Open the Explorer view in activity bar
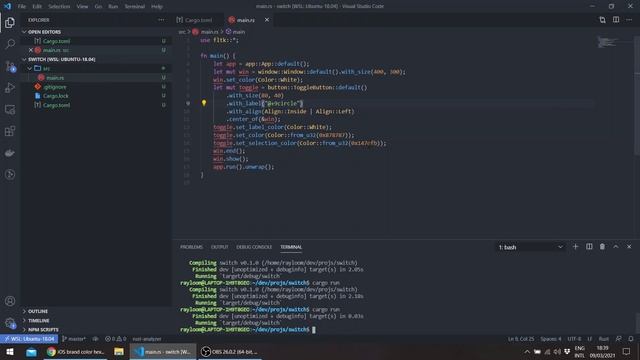This screenshot has height=360, width=640. 10,22
